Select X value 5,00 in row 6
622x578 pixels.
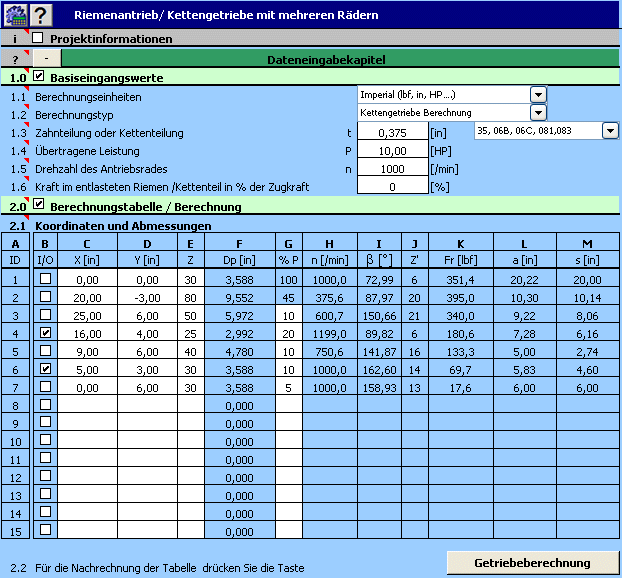(x=88, y=370)
